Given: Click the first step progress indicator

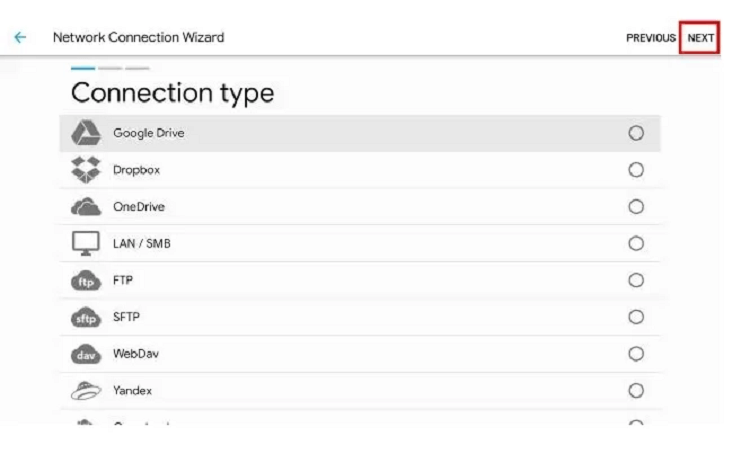Looking at the screenshot, I should coord(83,68).
